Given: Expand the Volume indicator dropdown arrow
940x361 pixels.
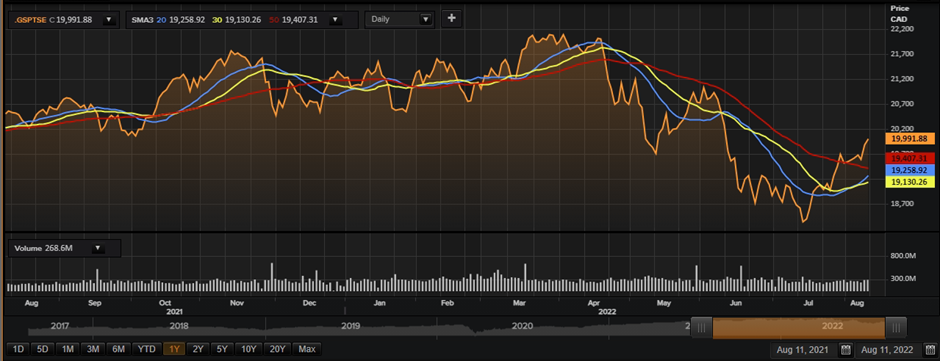Looking at the screenshot, I should pos(98,248).
